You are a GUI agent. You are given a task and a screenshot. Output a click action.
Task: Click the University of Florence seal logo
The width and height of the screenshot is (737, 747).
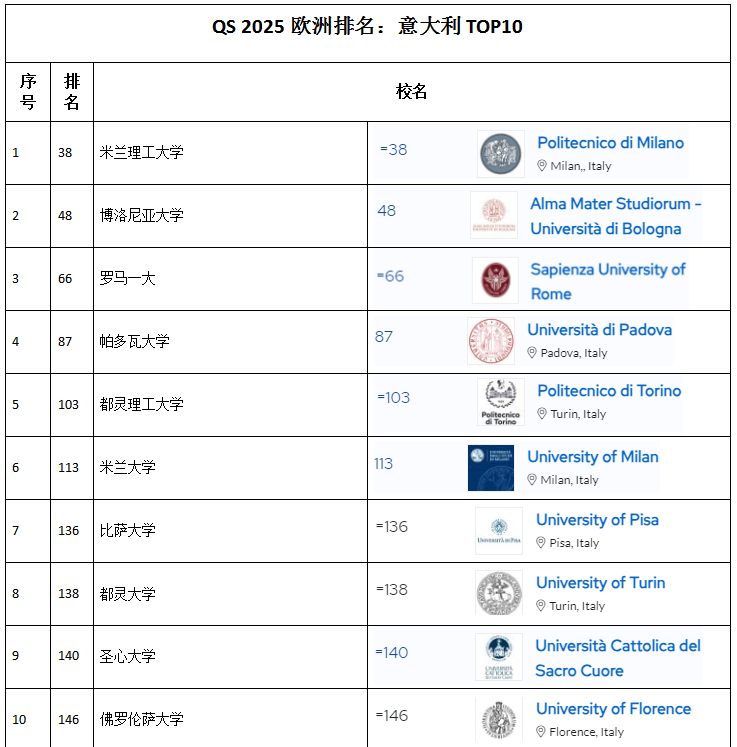tap(499, 719)
